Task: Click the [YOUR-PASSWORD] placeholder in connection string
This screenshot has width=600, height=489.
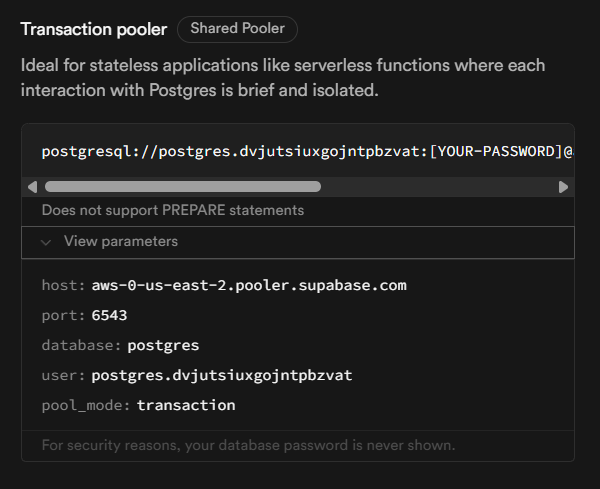Action: [x=488, y=152]
